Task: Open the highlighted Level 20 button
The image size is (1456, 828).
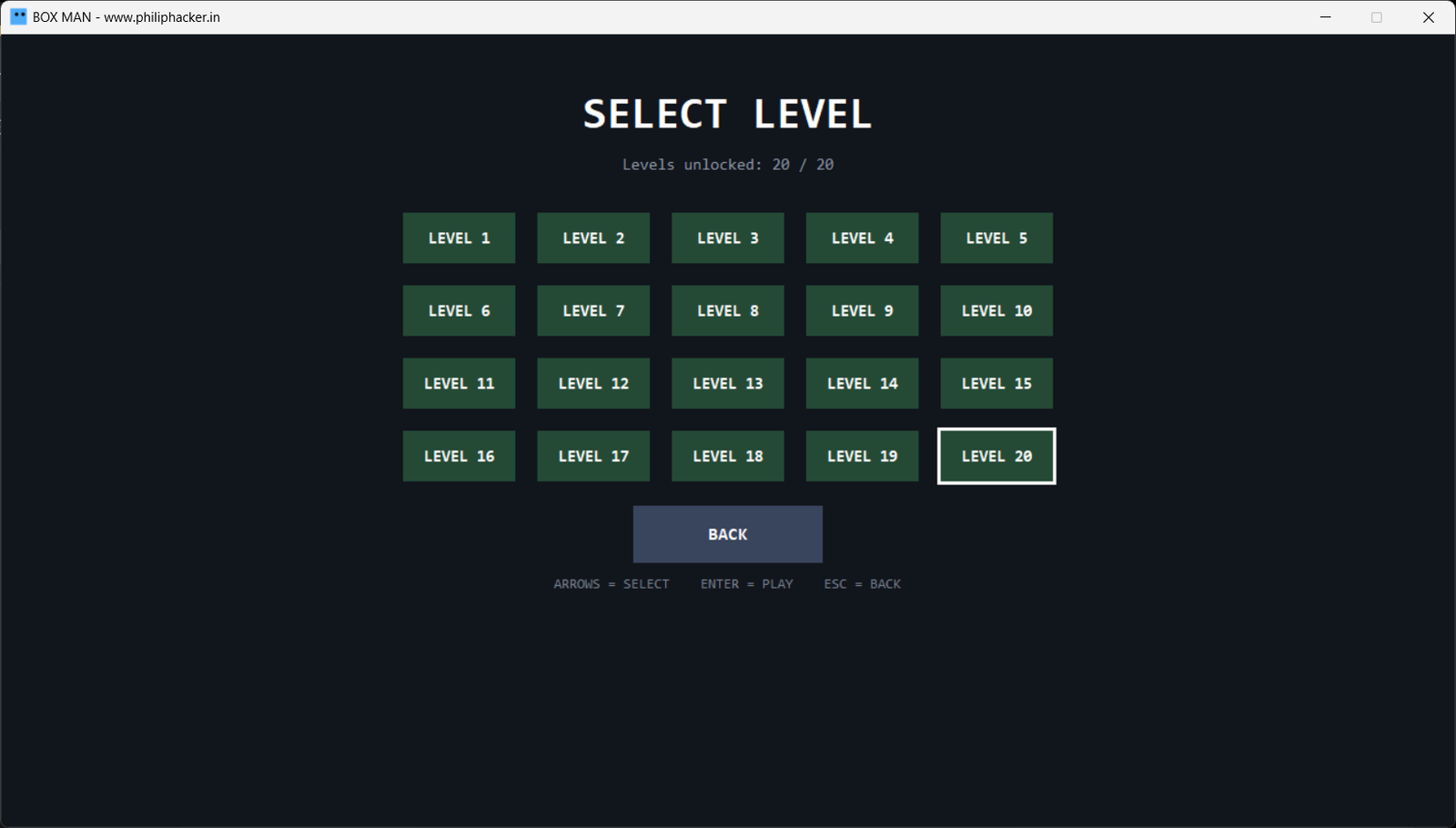Action: click(996, 457)
